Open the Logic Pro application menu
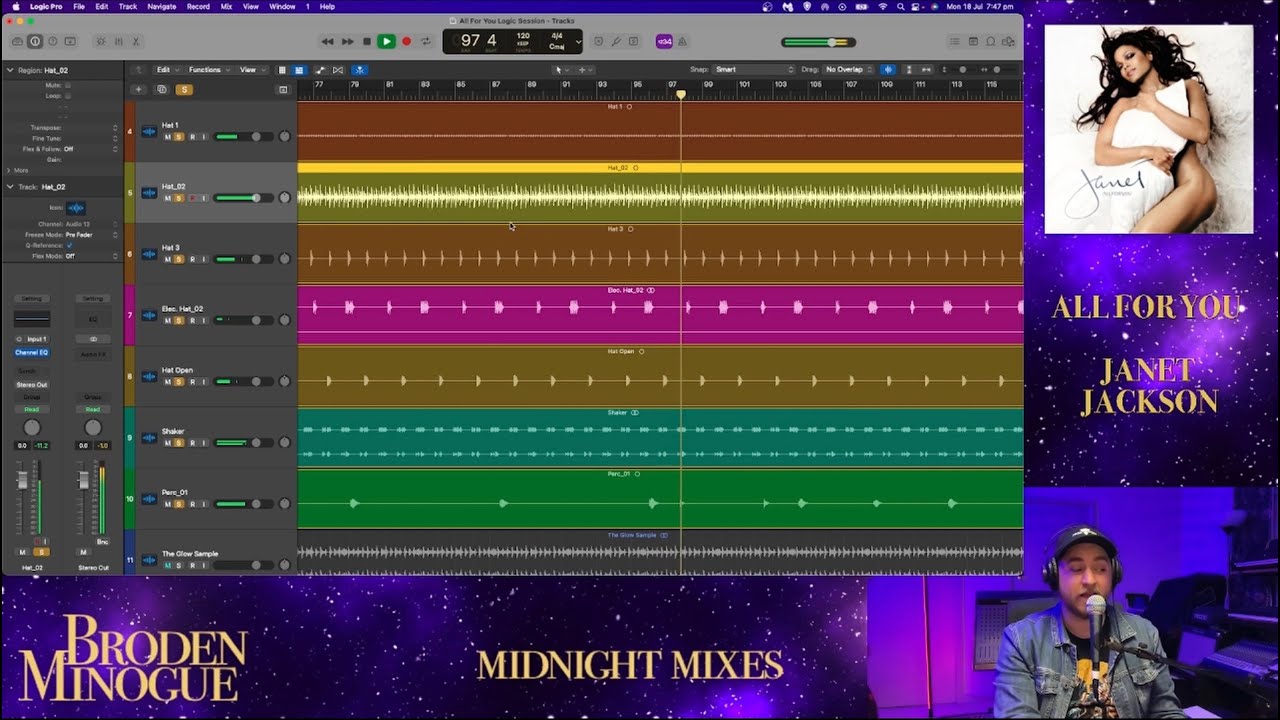 point(46,6)
